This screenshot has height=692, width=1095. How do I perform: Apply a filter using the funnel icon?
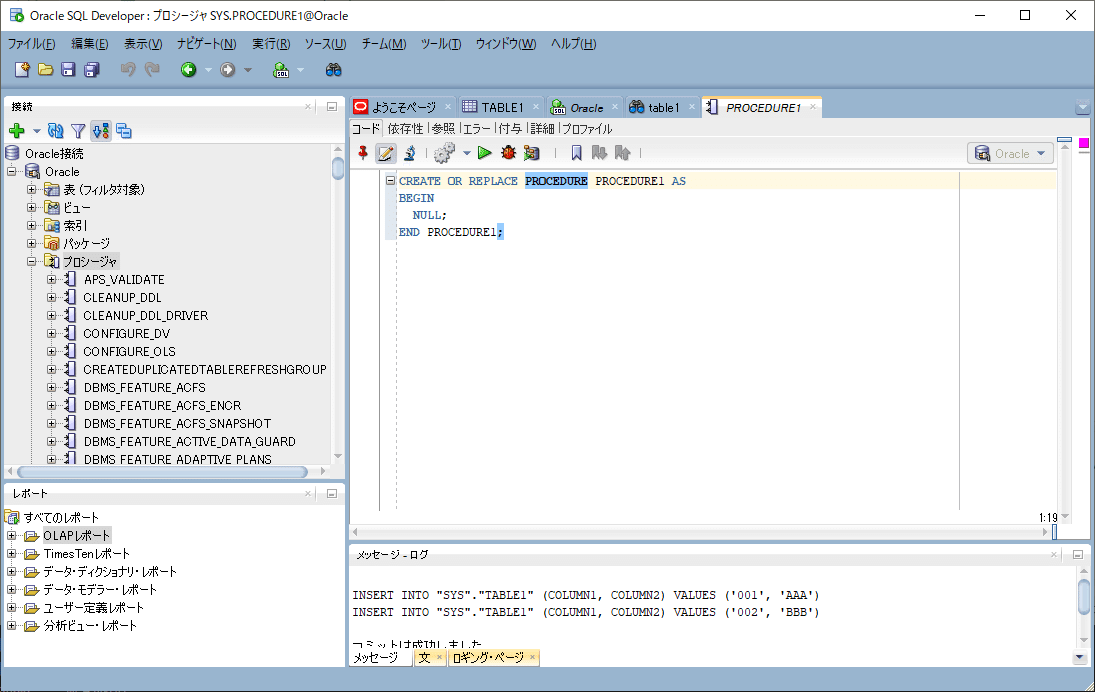coord(78,130)
